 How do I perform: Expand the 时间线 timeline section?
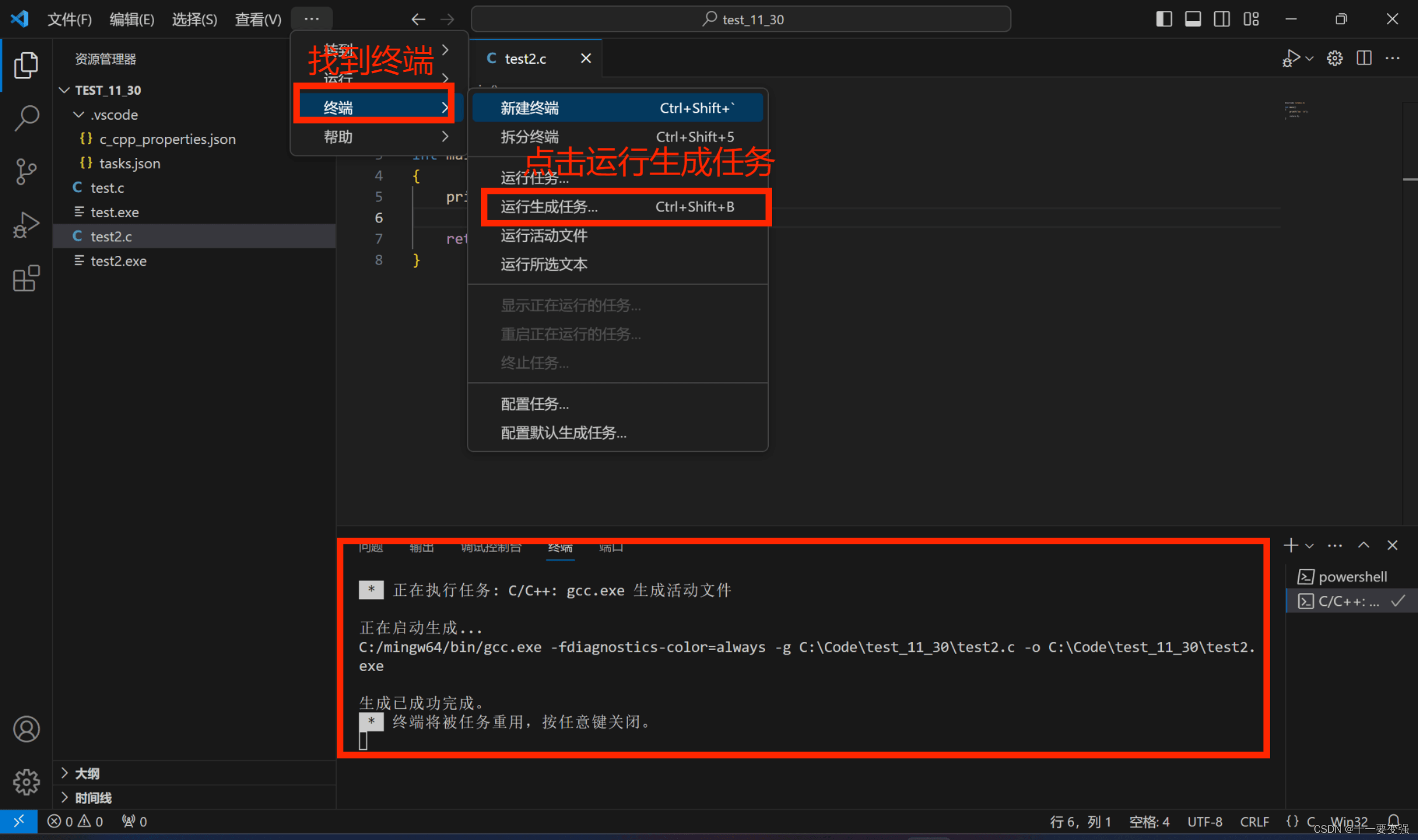pyautogui.click(x=194, y=798)
